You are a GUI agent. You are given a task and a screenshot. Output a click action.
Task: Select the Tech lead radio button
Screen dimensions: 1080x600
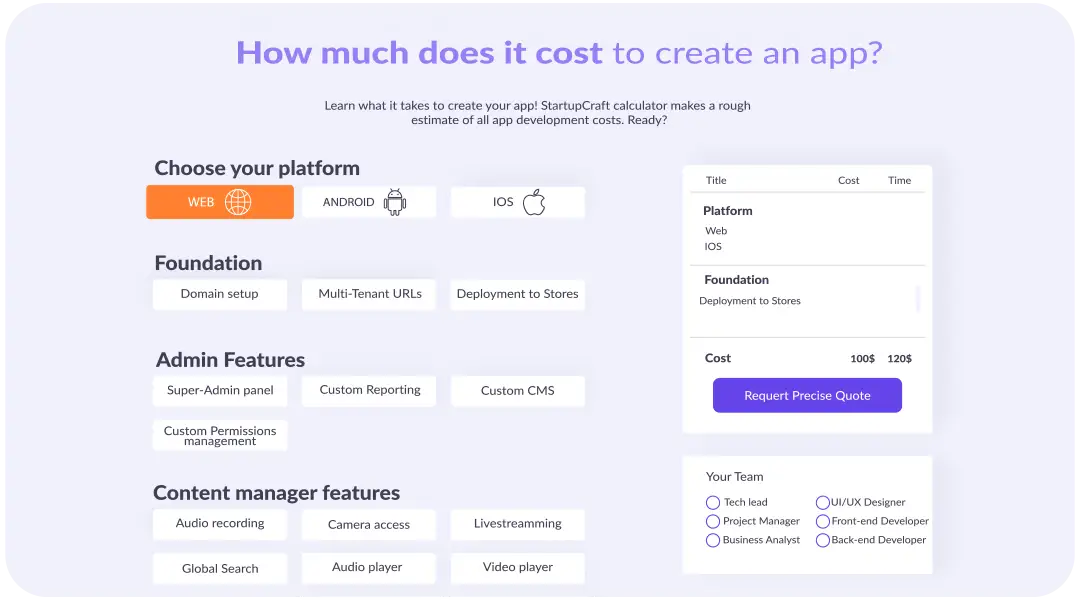pos(713,503)
